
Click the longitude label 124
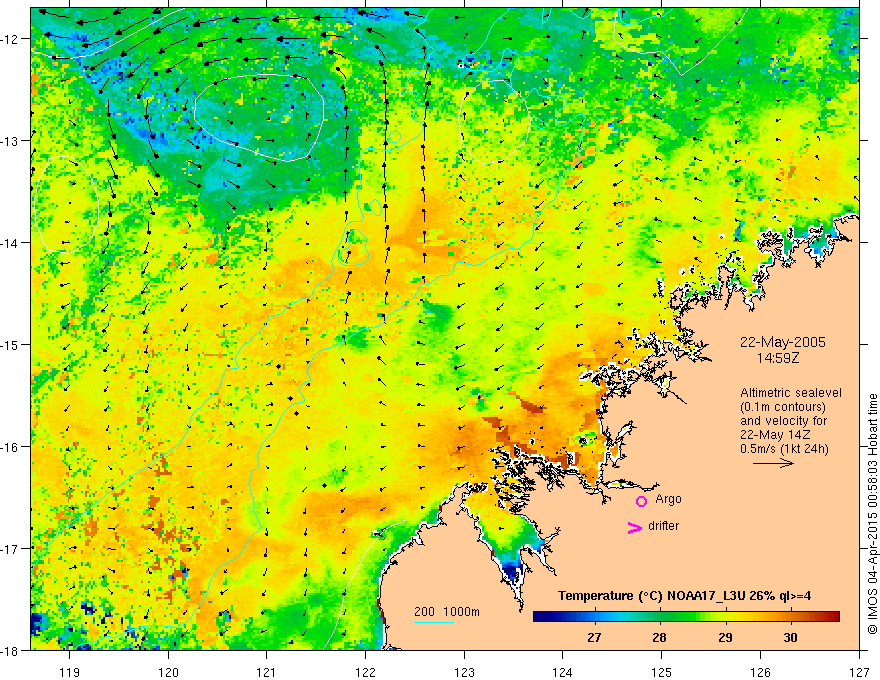563,672
